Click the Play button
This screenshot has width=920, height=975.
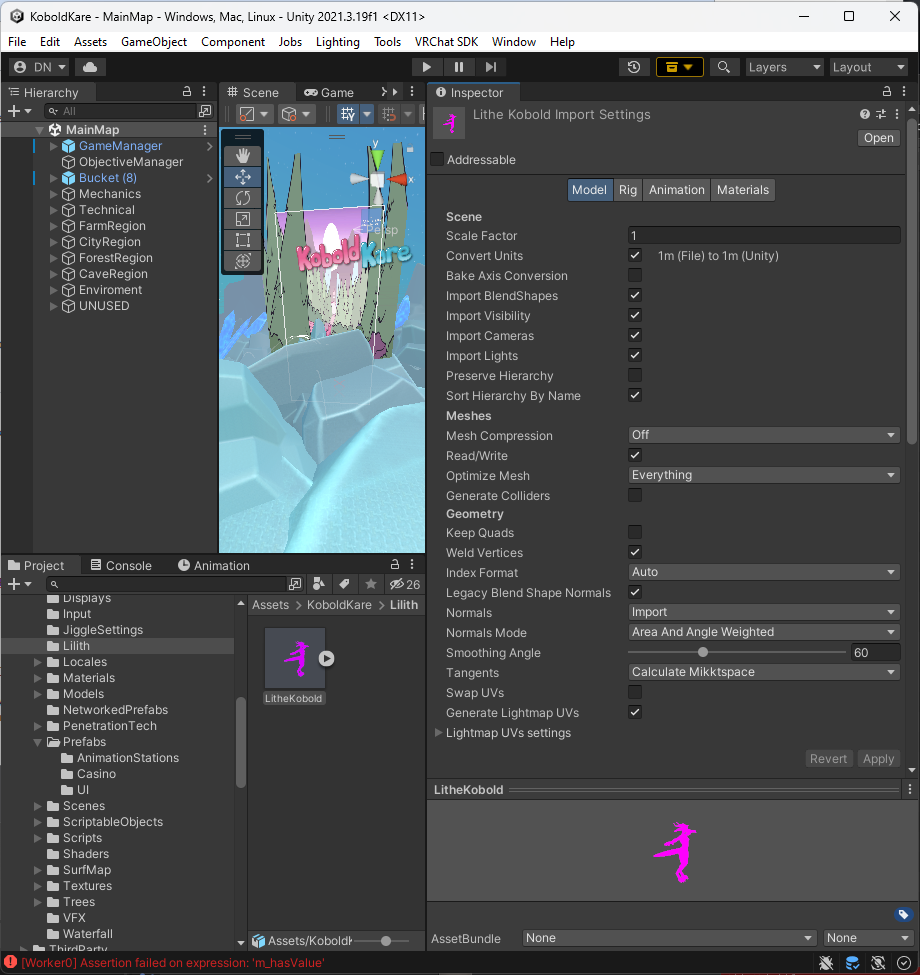click(x=426, y=67)
